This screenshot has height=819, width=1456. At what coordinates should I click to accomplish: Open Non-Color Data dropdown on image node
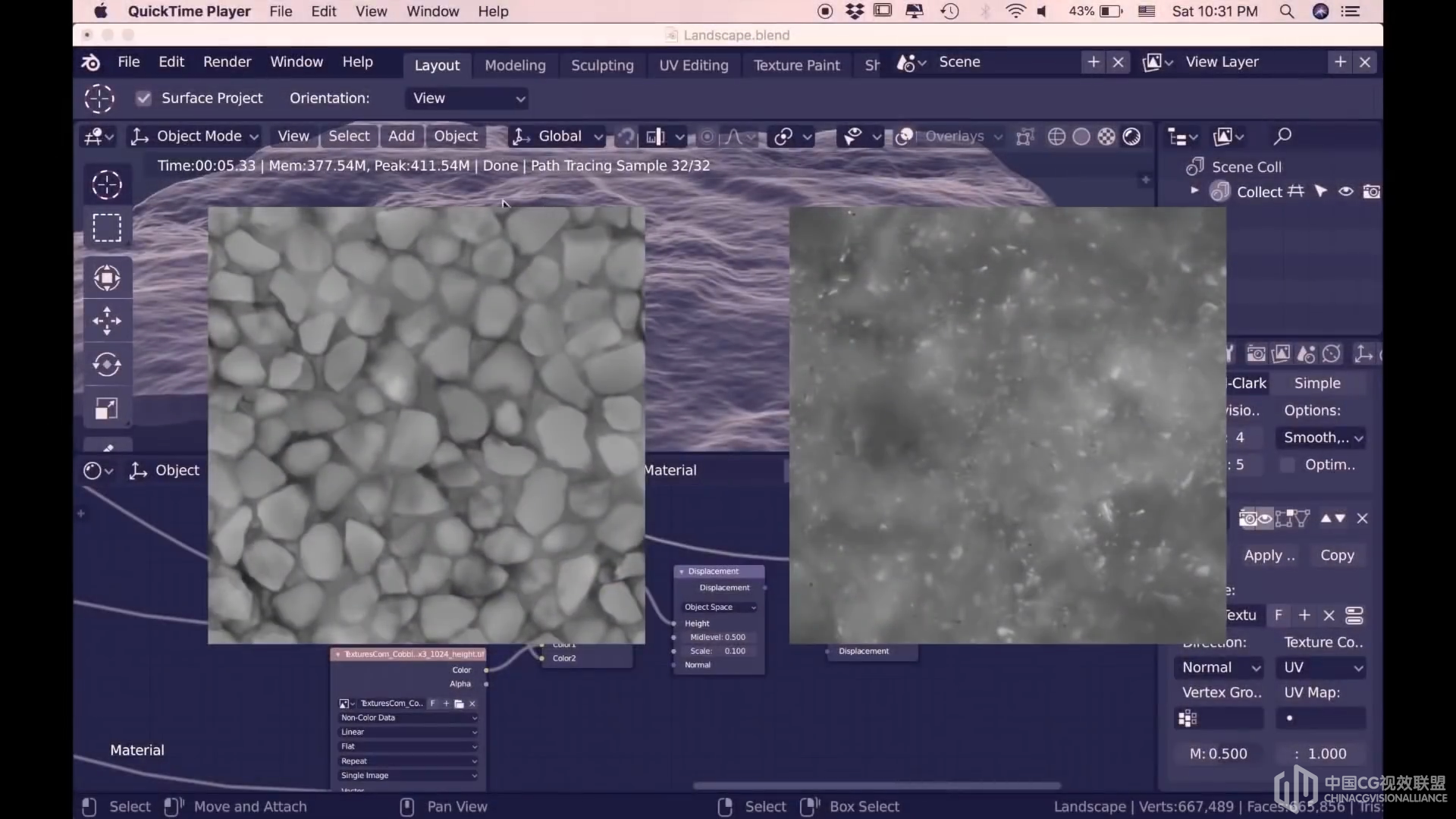pos(408,718)
